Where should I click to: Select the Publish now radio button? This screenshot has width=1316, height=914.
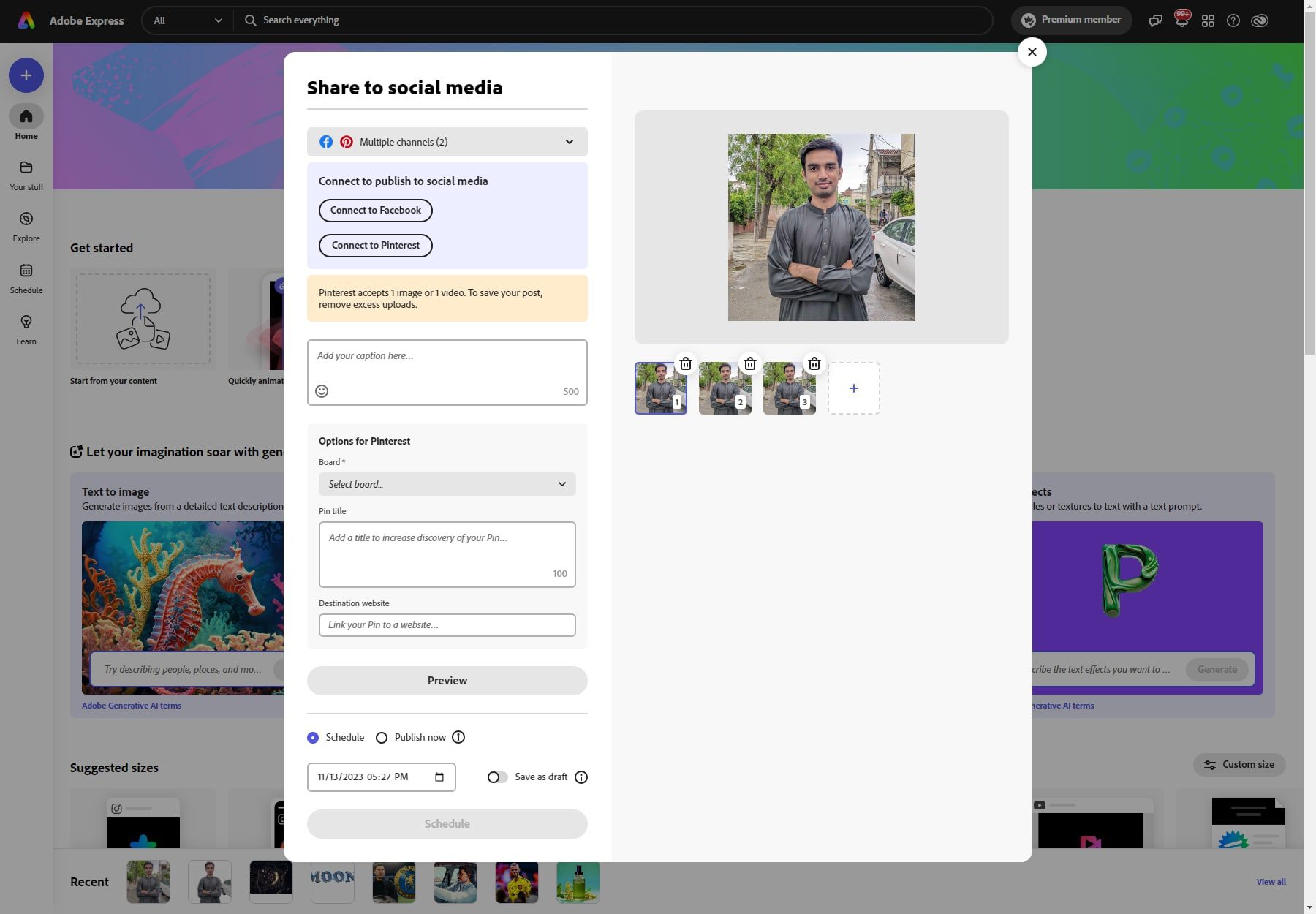381,737
